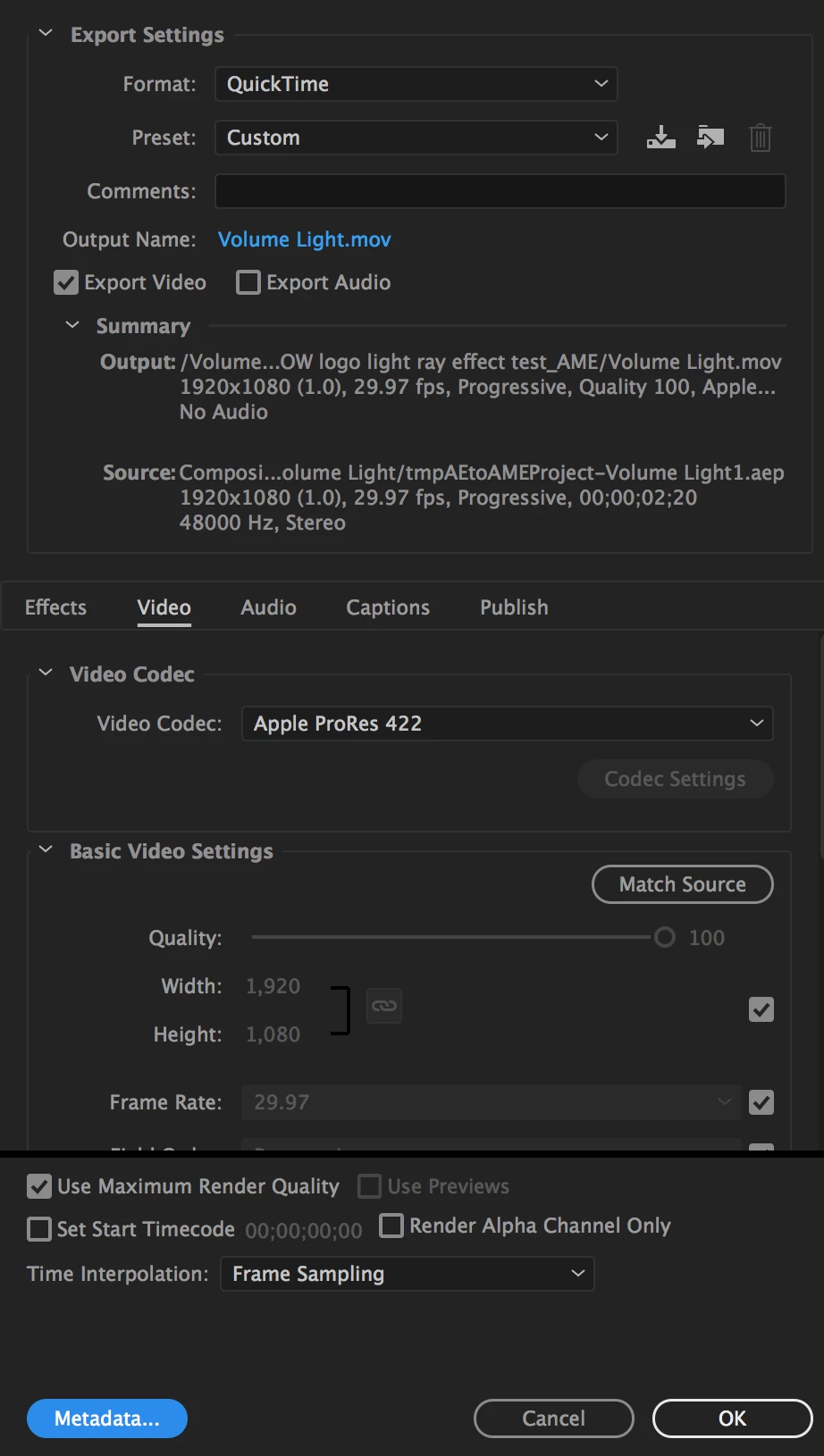Switch to the Audio tab
824x1456 pixels.
[x=268, y=607]
